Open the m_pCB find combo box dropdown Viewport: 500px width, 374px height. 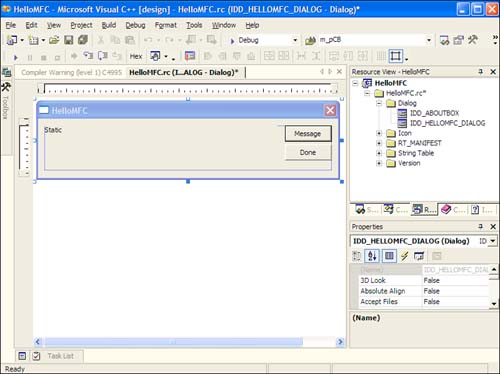pyautogui.click(x=429, y=40)
